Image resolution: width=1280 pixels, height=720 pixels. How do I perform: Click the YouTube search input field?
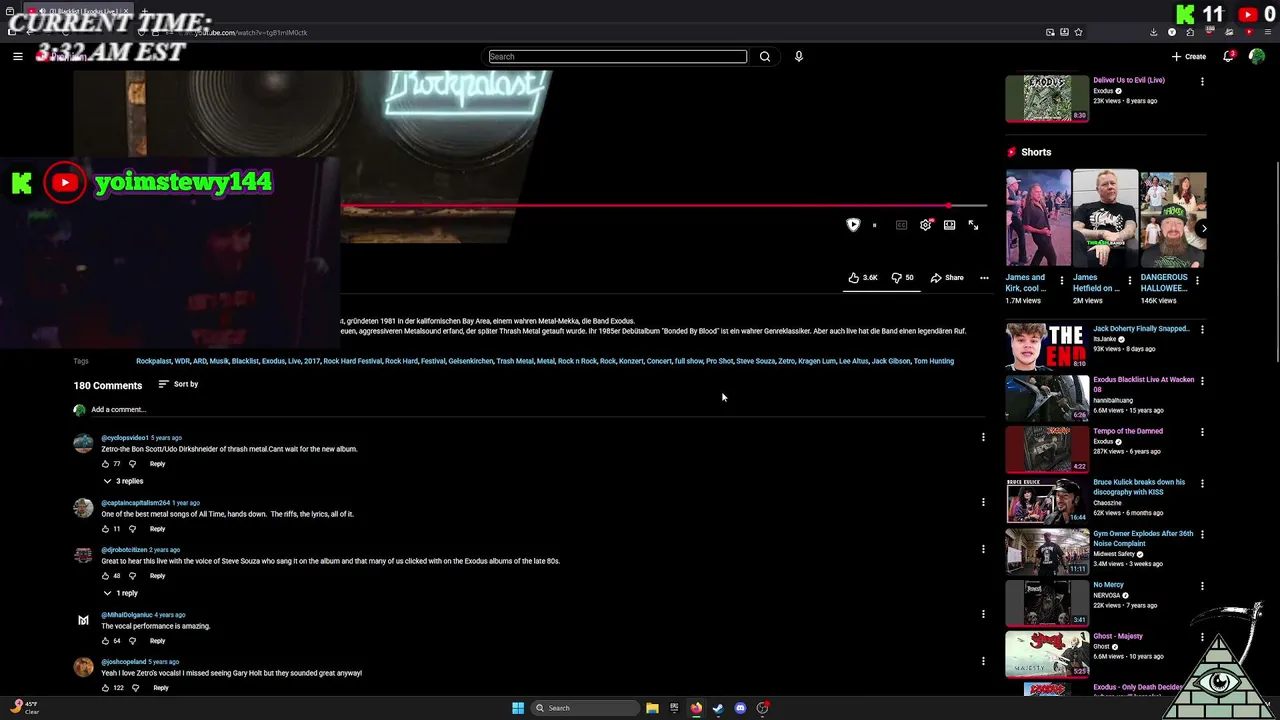click(617, 56)
